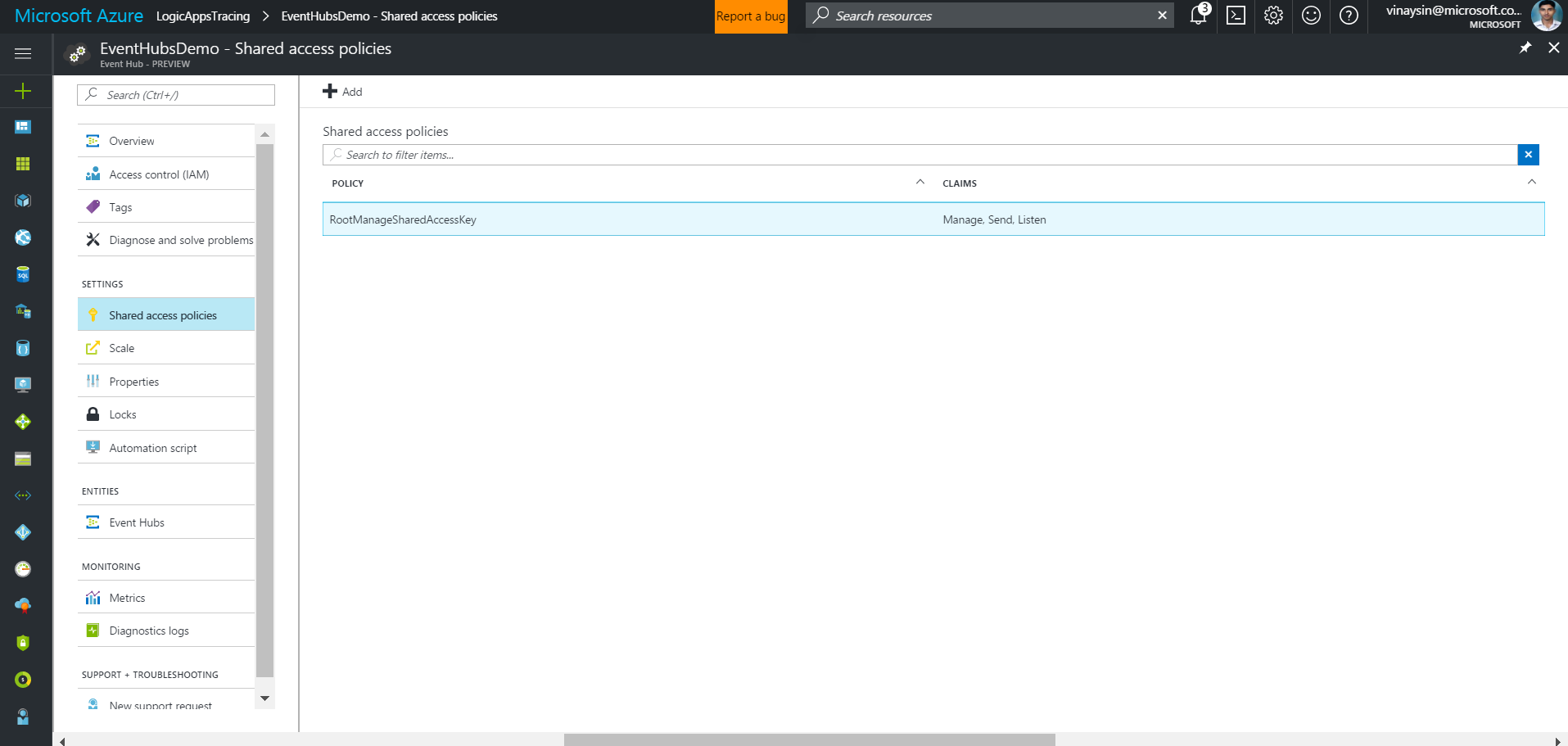
Task: Click the menu vertical scrollbar thumb
Action: [264, 411]
